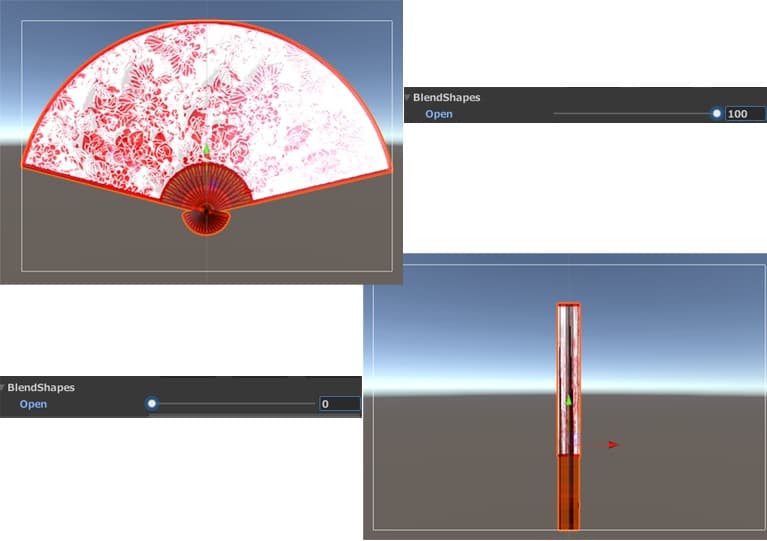Collapse the BlendShapes section showing value 0
Image resolution: width=767 pixels, height=541 pixels.
(2, 387)
